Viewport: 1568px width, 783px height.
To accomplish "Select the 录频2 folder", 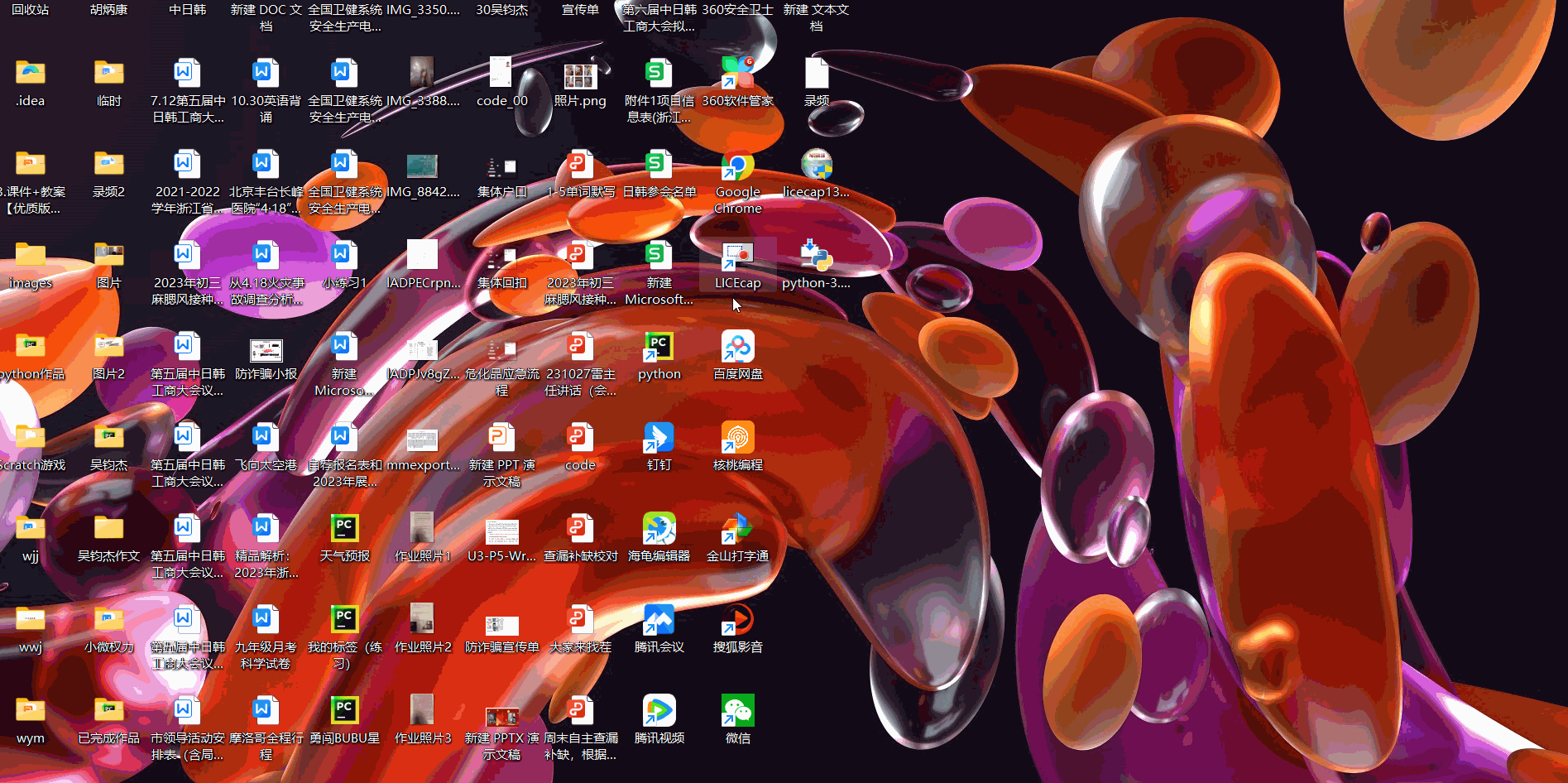I will tap(108, 165).
